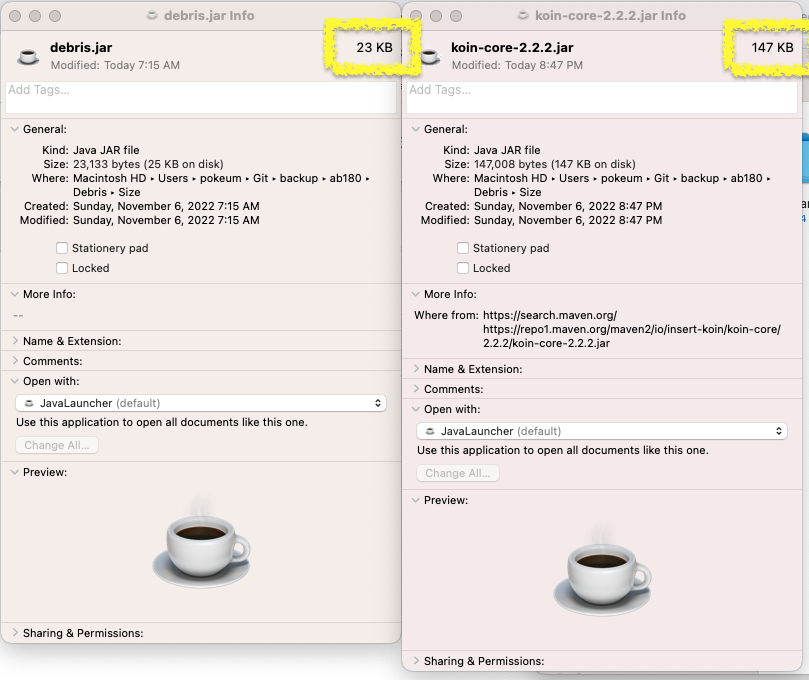Click Add Tags field in koin-core-2.2.2.jar Info

click(602, 97)
